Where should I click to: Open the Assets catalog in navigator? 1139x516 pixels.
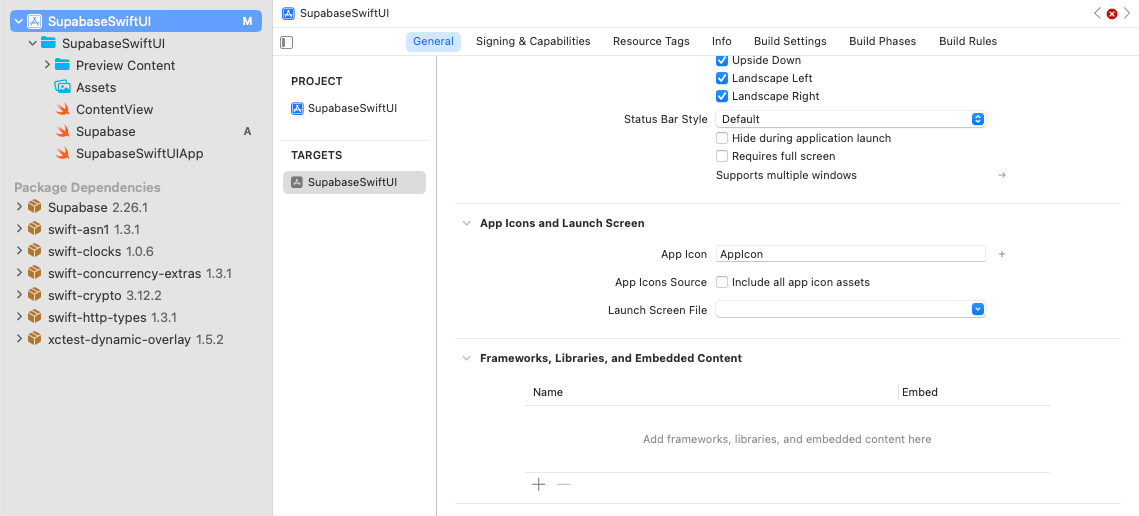pos(96,87)
